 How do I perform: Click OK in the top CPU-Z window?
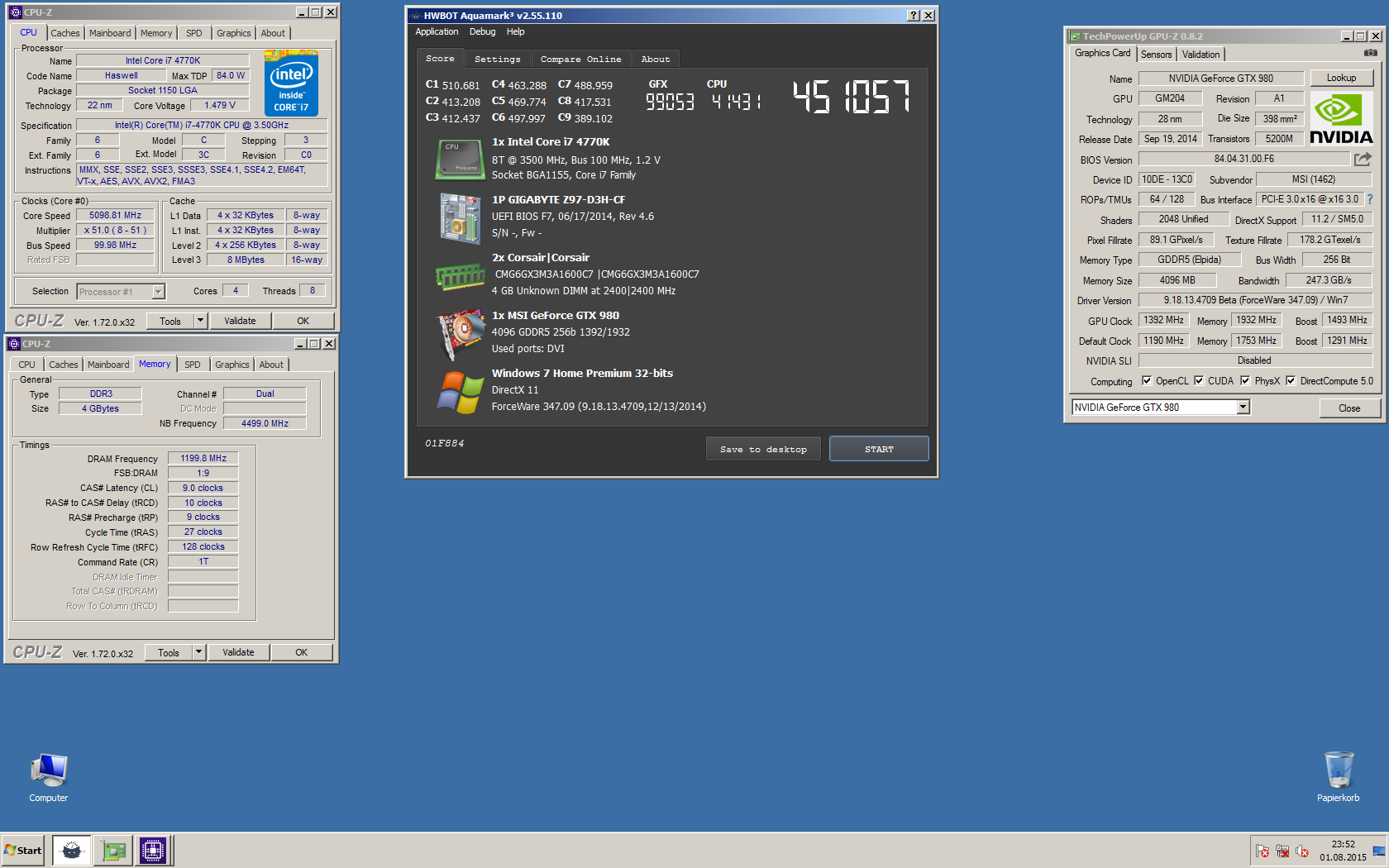click(303, 321)
